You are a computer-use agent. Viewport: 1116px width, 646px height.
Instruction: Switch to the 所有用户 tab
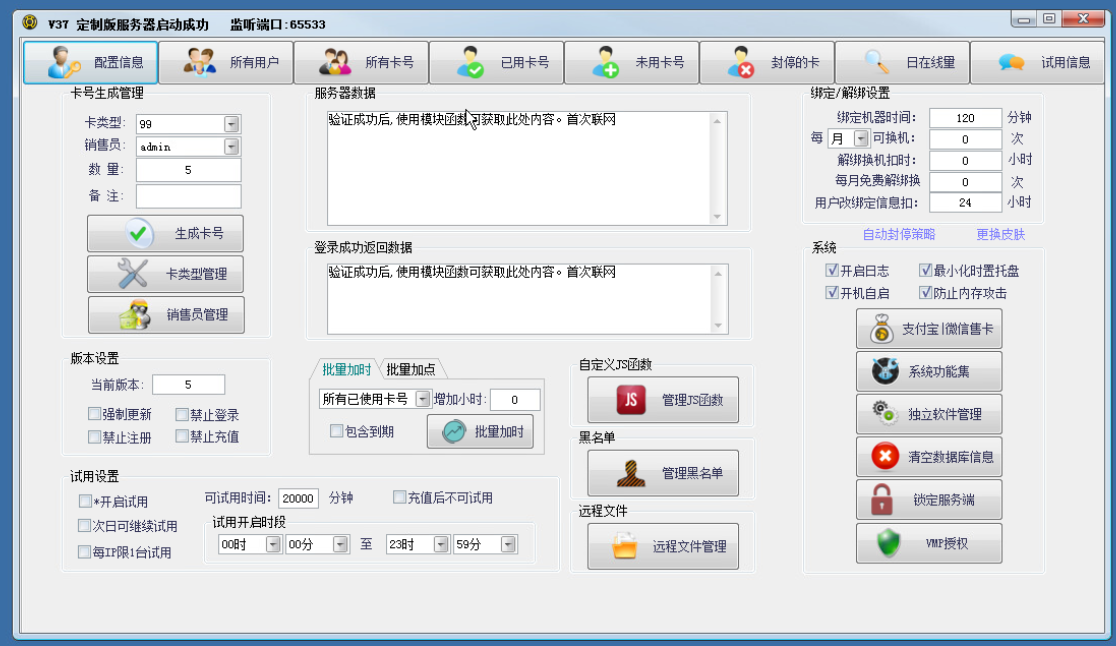point(226,63)
